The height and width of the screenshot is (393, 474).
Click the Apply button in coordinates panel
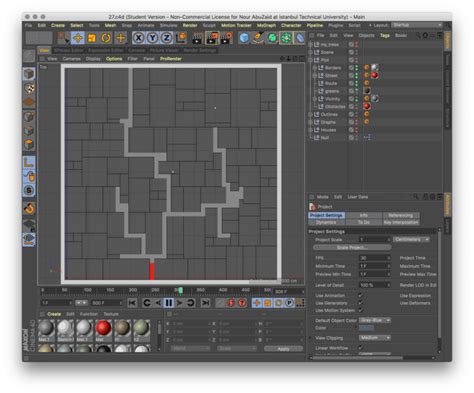(x=283, y=348)
